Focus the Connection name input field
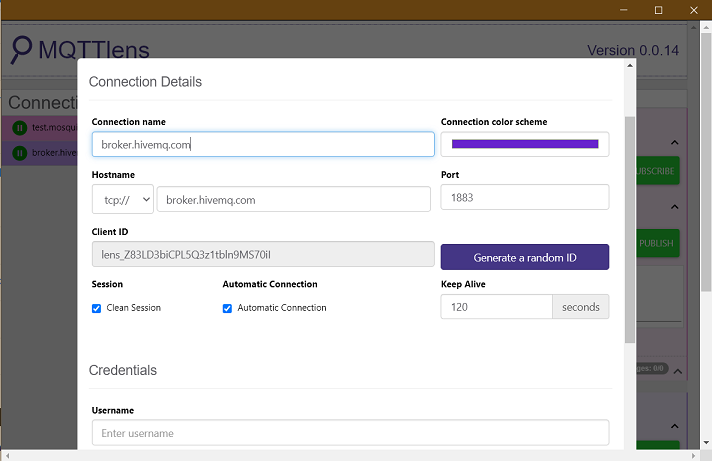Screen dimensions: 712x461 [263, 144]
